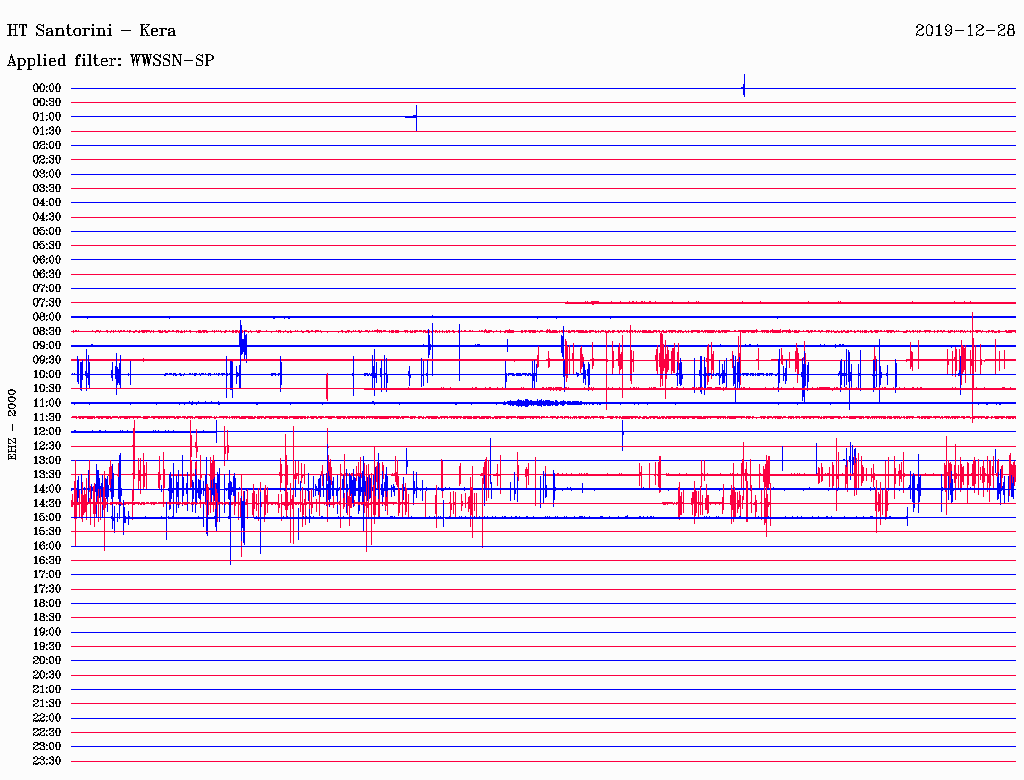Click the 18:00 time label
Viewport: 1024px width, 780px height.
[x=47, y=604]
